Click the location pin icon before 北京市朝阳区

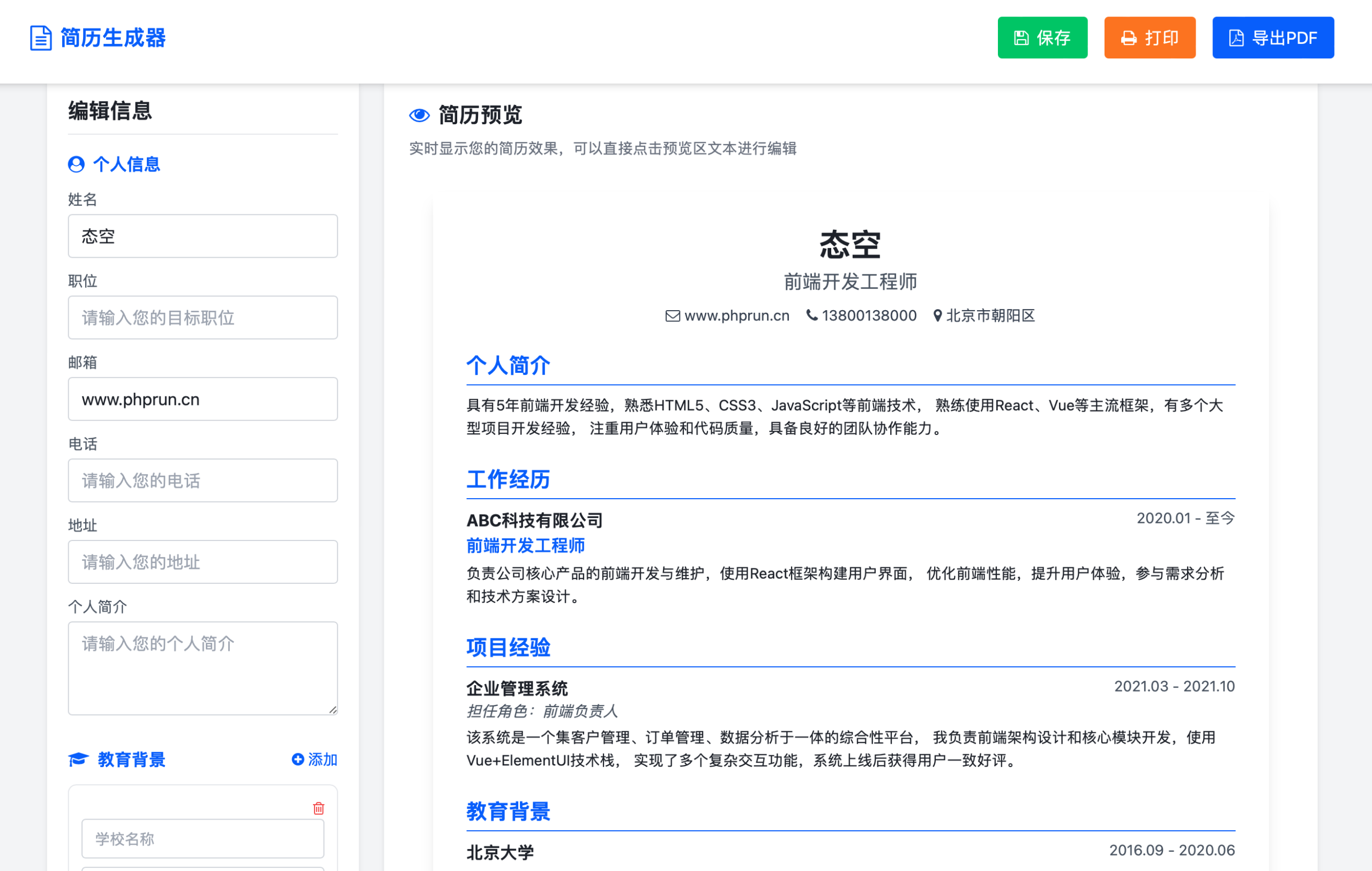[937, 316]
